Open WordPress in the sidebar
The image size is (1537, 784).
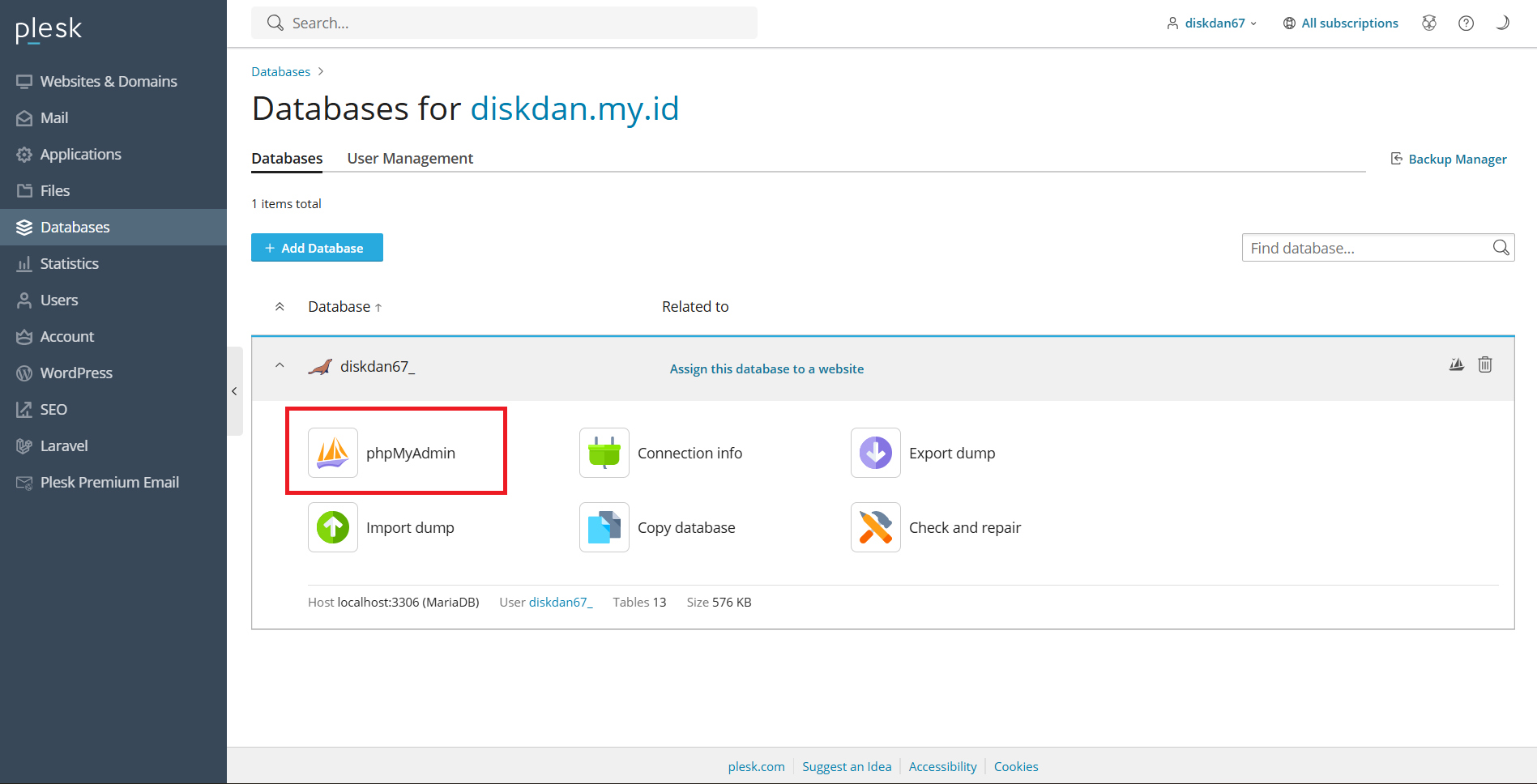click(76, 373)
